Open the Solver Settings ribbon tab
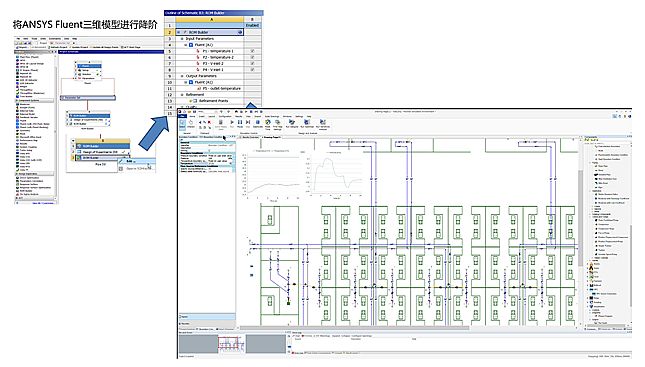The image size is (645, 367). (272, 116)
